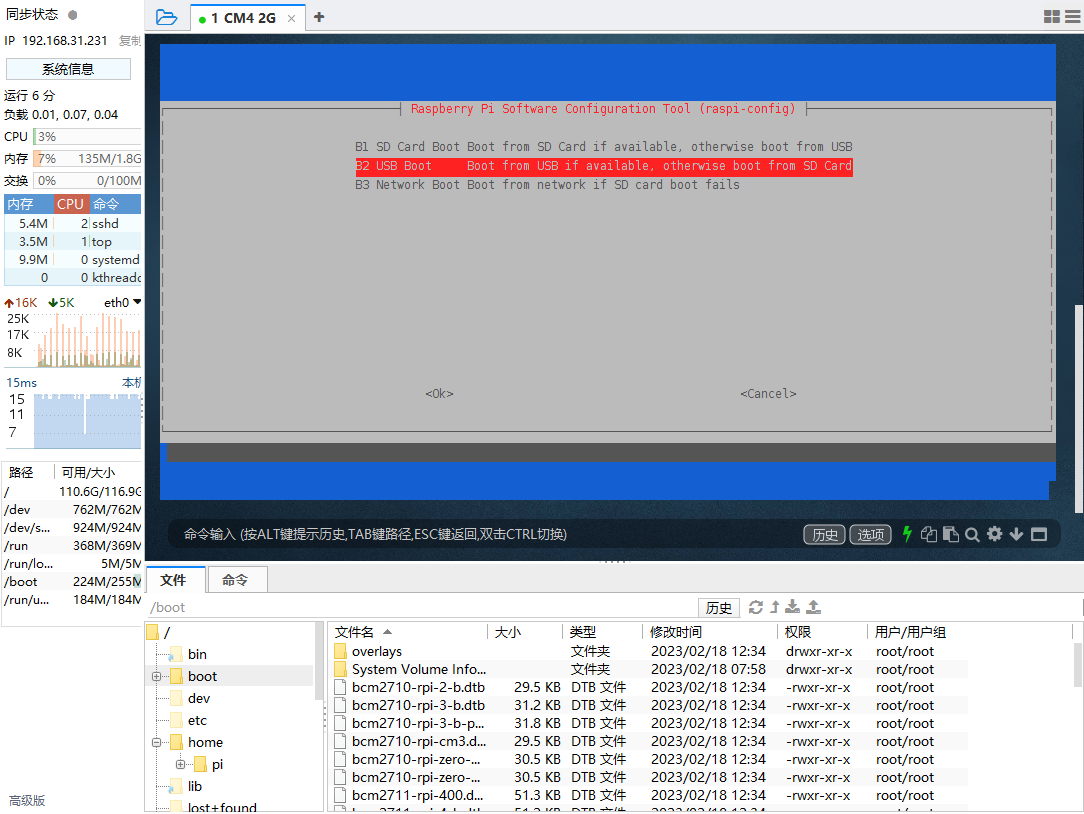Toggle the sync status indicator dot
The image size is (1084, 814).
(x=73, y=15)
